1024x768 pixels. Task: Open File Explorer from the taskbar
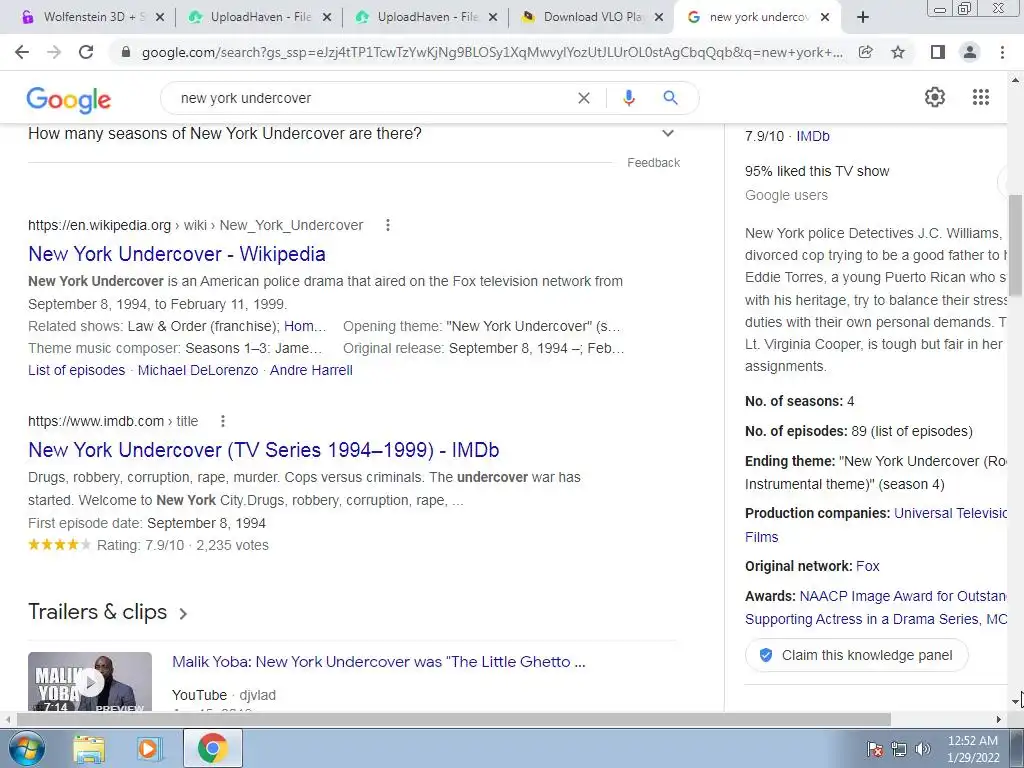coord(89,748)
